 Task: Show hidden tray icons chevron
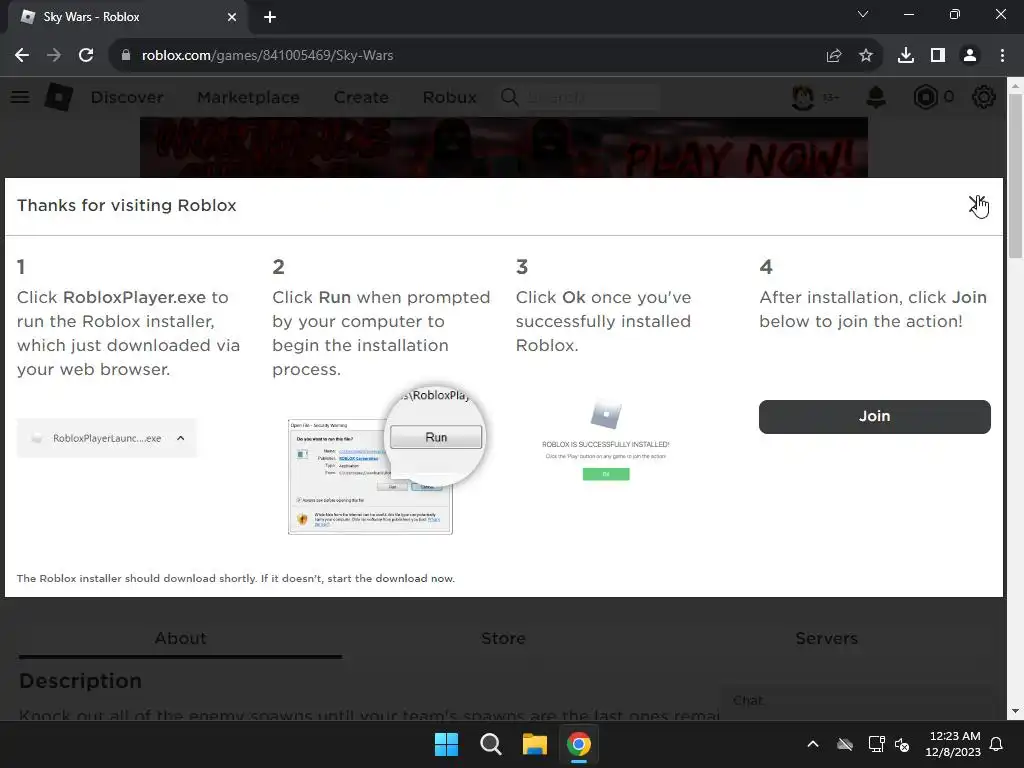pos(813,744)
